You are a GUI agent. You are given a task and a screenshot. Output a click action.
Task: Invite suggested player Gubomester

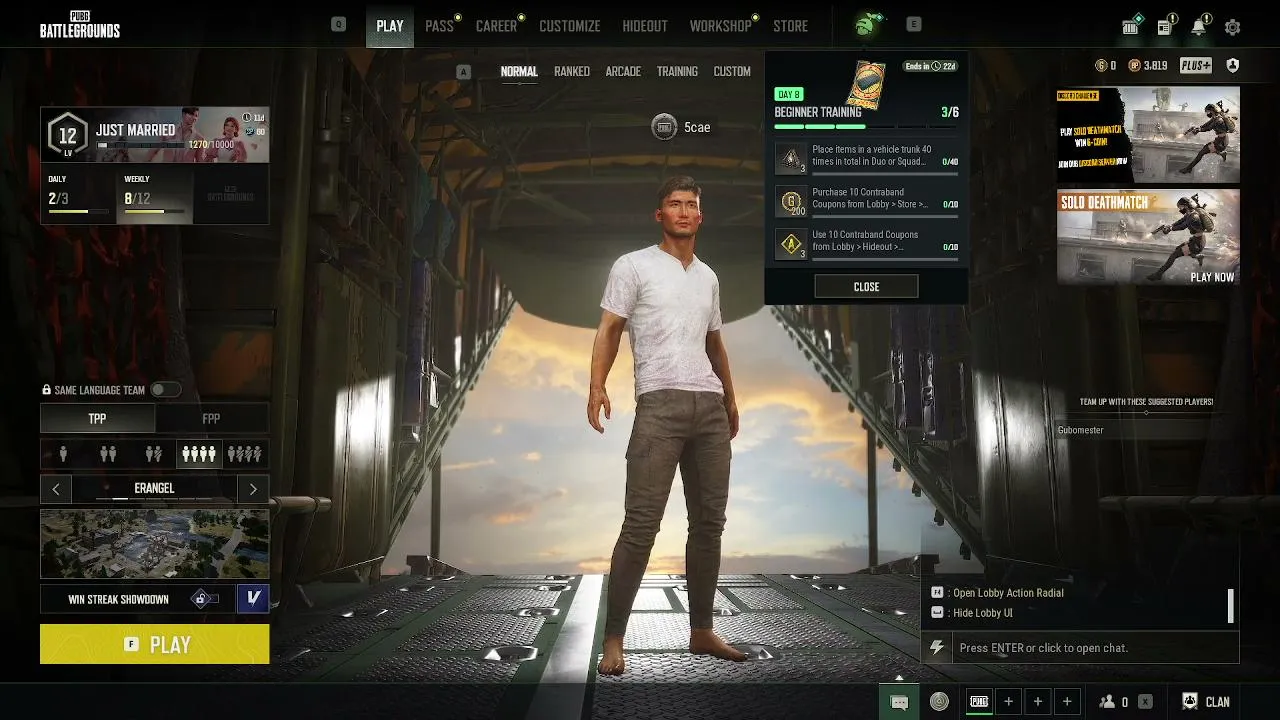1146,430
